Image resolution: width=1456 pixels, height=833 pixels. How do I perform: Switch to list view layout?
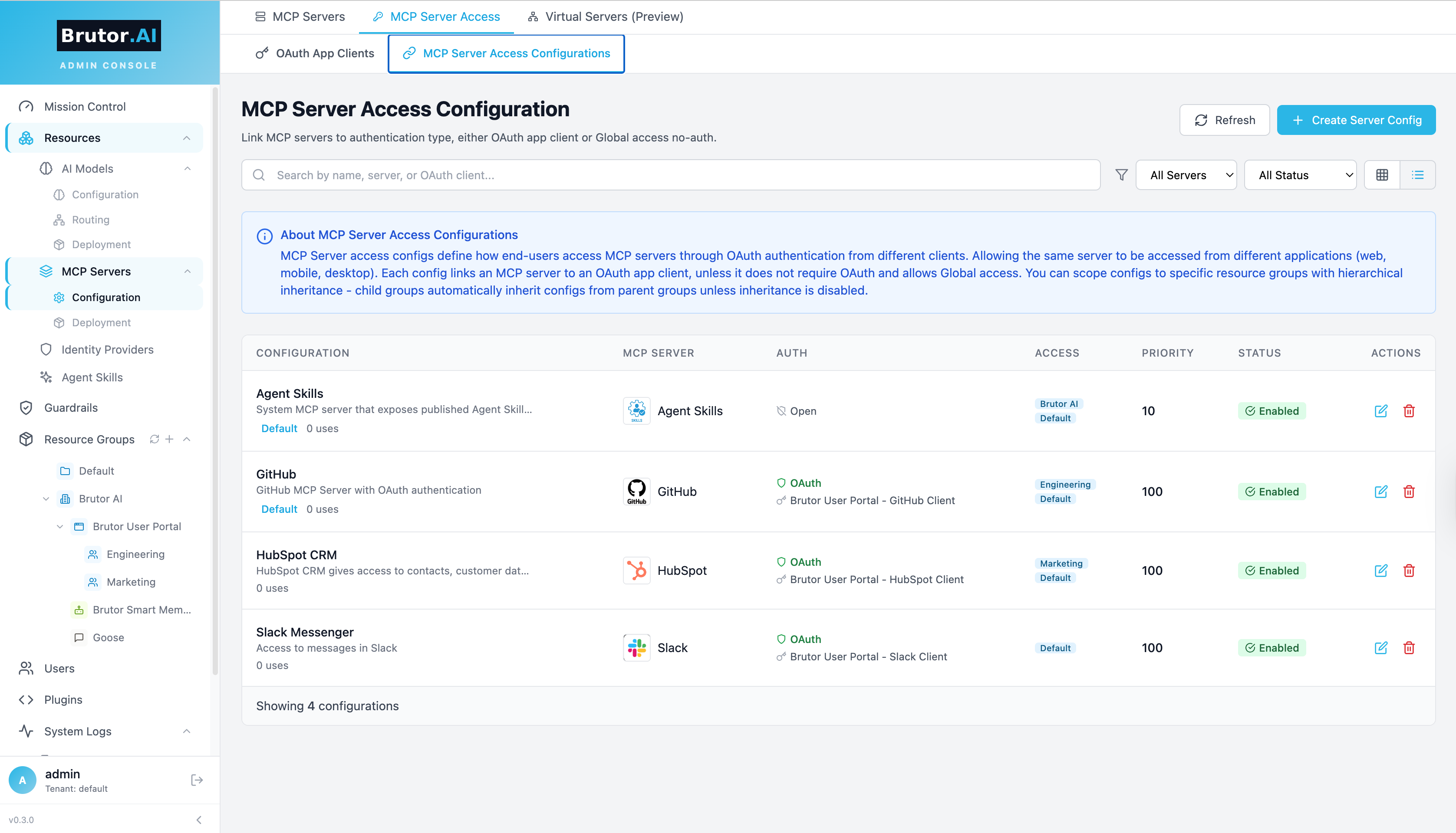click(x=1418, y=174)
